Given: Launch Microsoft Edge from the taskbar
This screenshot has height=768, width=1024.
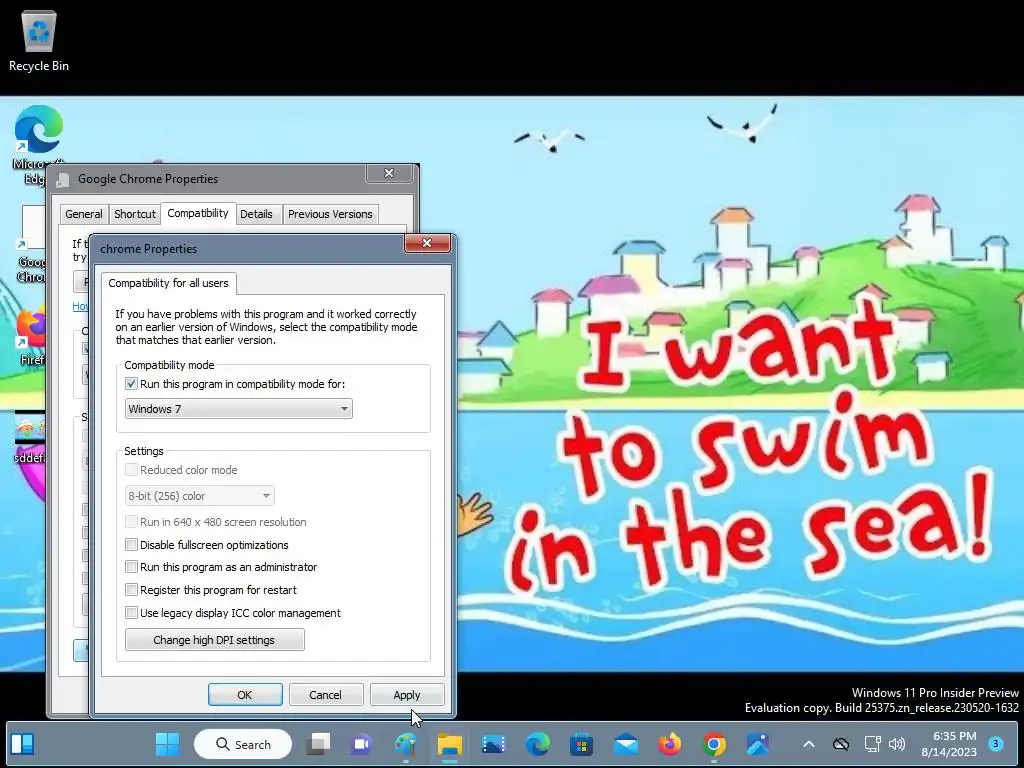Looking at the screenshot, I should [x=537, y=744].
